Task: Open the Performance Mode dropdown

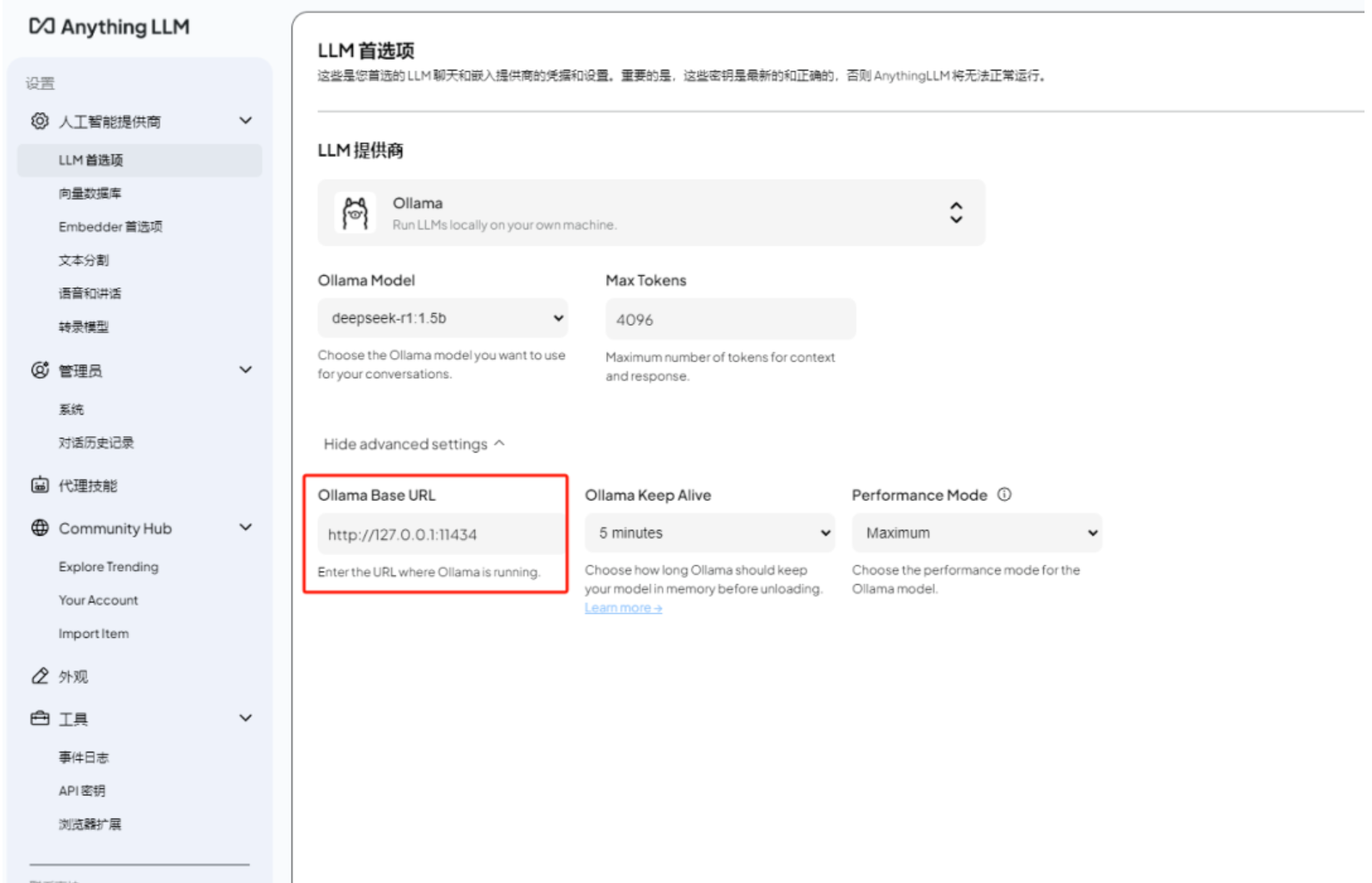Action: click(977, 532)
